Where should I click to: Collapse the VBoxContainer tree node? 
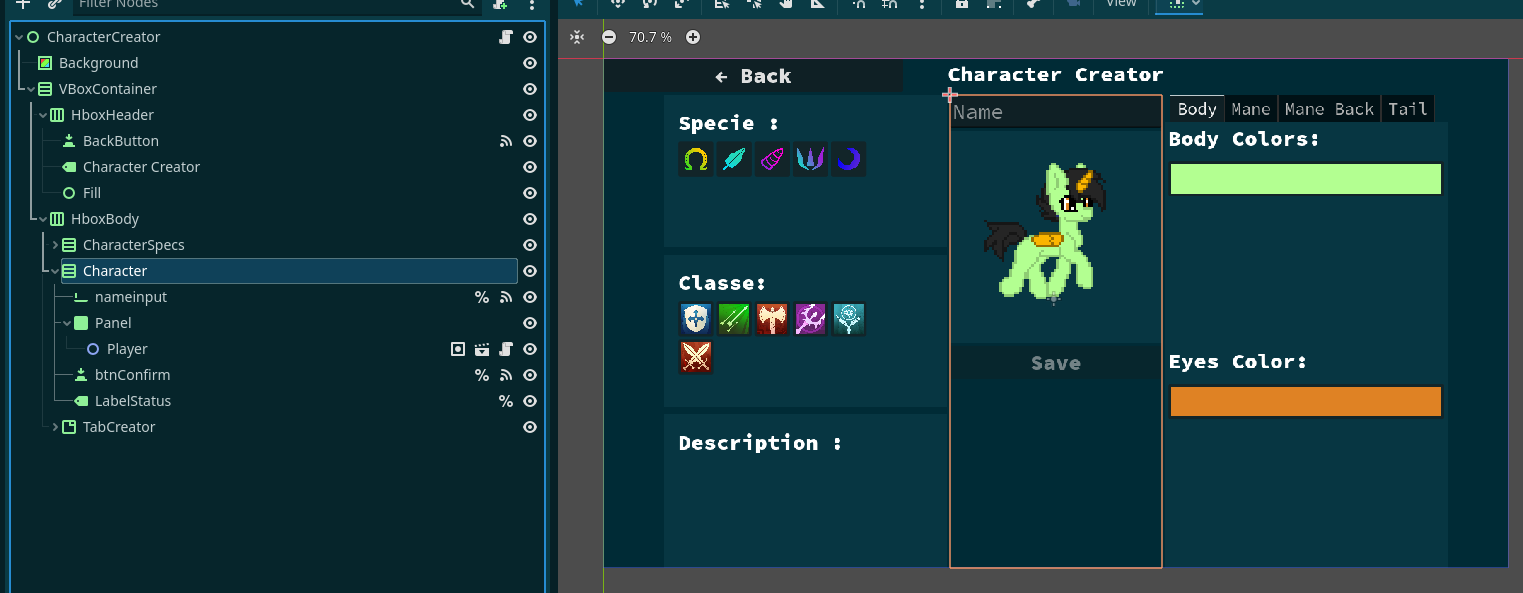(31, 89)
